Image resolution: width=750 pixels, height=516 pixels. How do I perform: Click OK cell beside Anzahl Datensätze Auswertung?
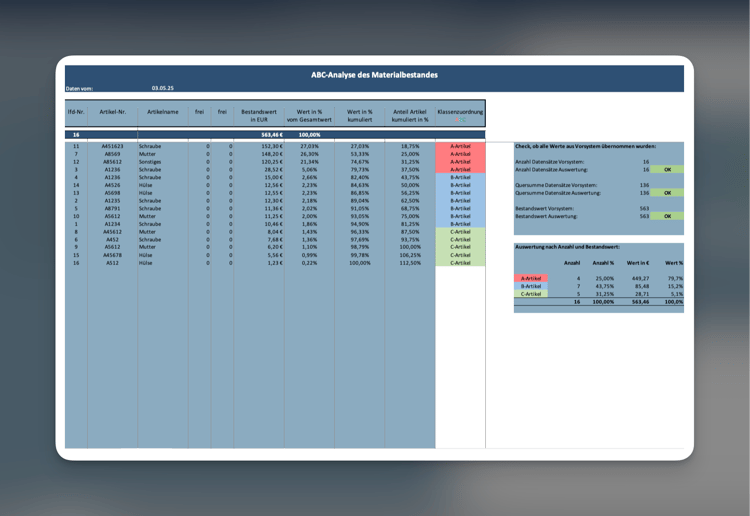click(667, 169)
